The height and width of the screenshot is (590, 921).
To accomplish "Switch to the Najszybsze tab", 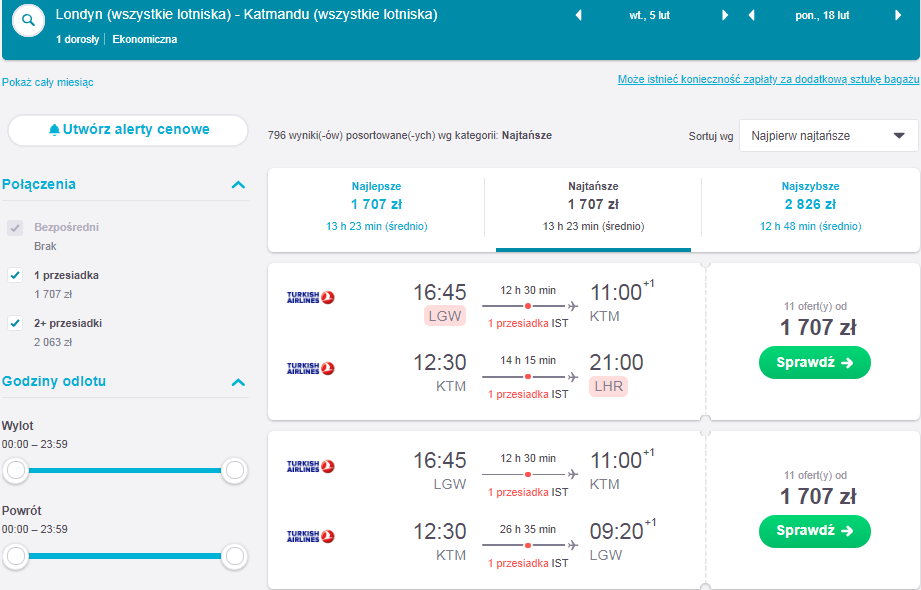I will [x=811, y=206].
